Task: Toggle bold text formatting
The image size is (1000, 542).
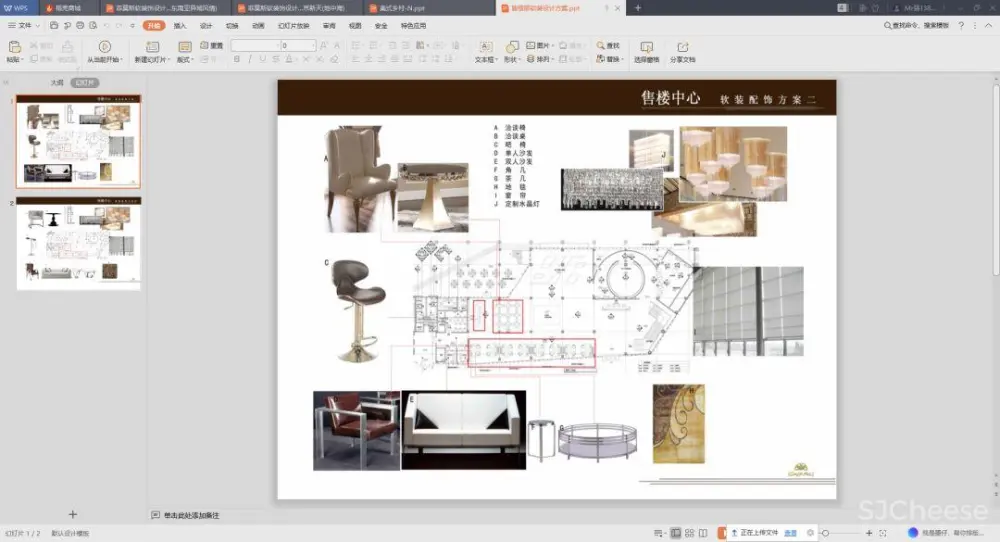Action: [236, 59]
